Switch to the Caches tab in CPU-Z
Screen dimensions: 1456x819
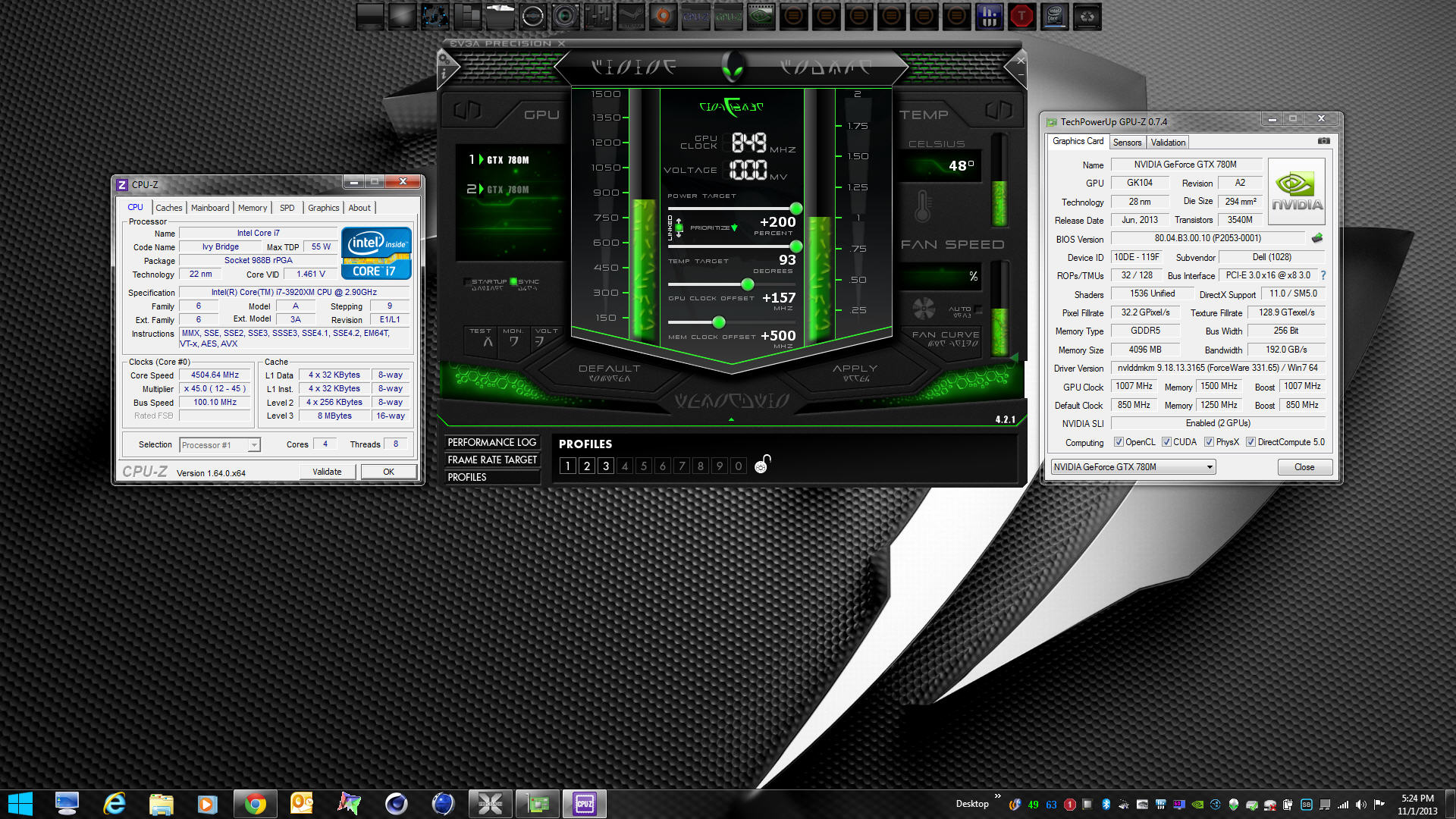pos(168,208)
